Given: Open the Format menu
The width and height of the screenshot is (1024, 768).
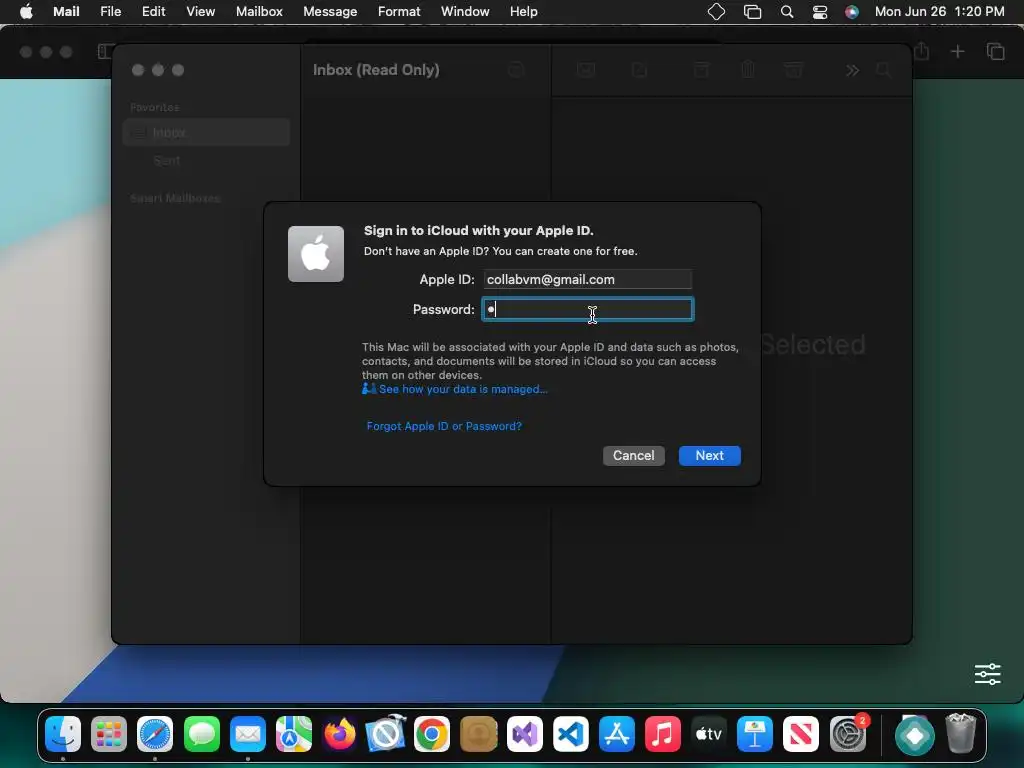Looking at the screenshot, I should [x=399, y=11].
